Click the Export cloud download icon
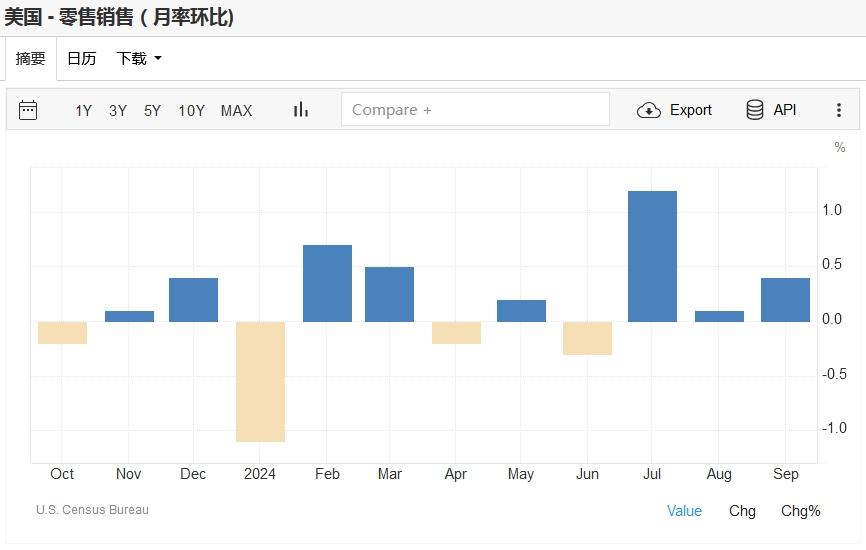This screenshot has height=550, width=866. [649, 110]
